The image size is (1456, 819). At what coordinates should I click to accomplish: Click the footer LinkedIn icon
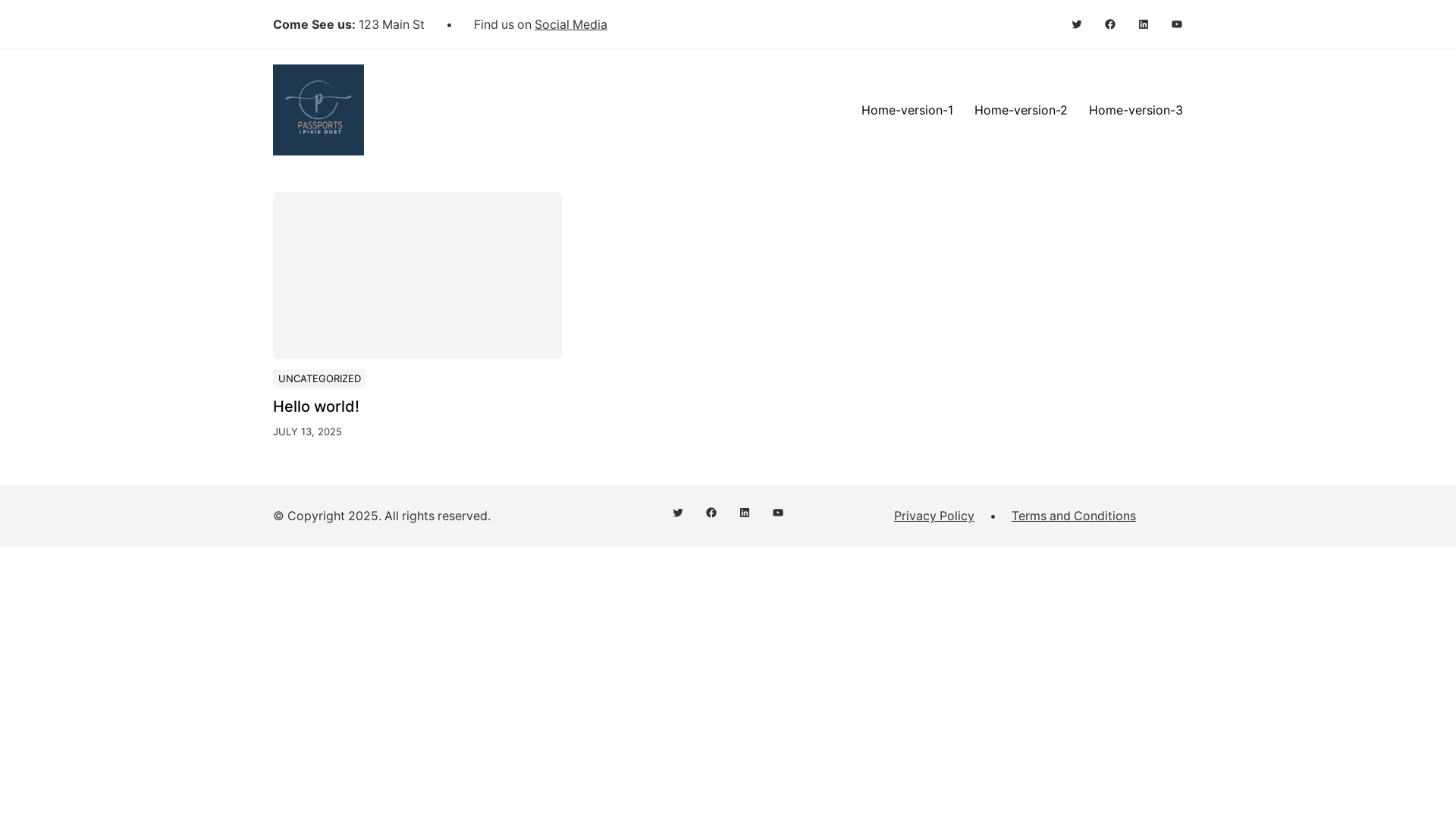click(745, 513)
